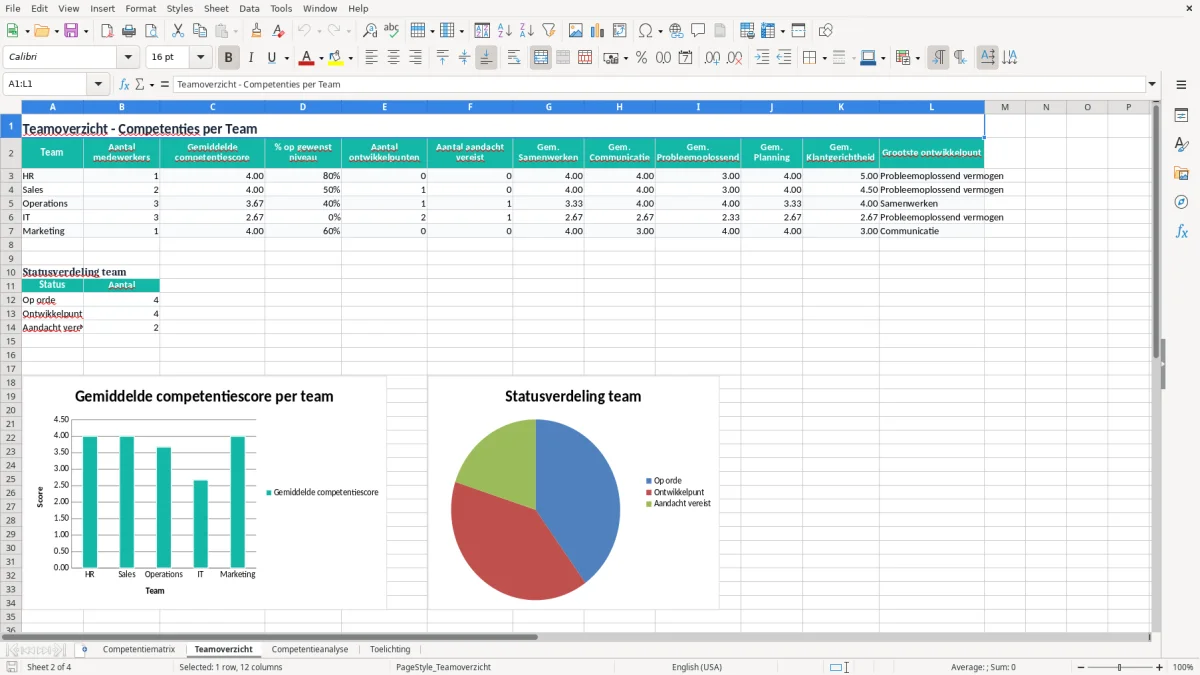This screenshot has height=675, width=1200.
Task: Toggle Italic formatting
Action: coord(251,58)
